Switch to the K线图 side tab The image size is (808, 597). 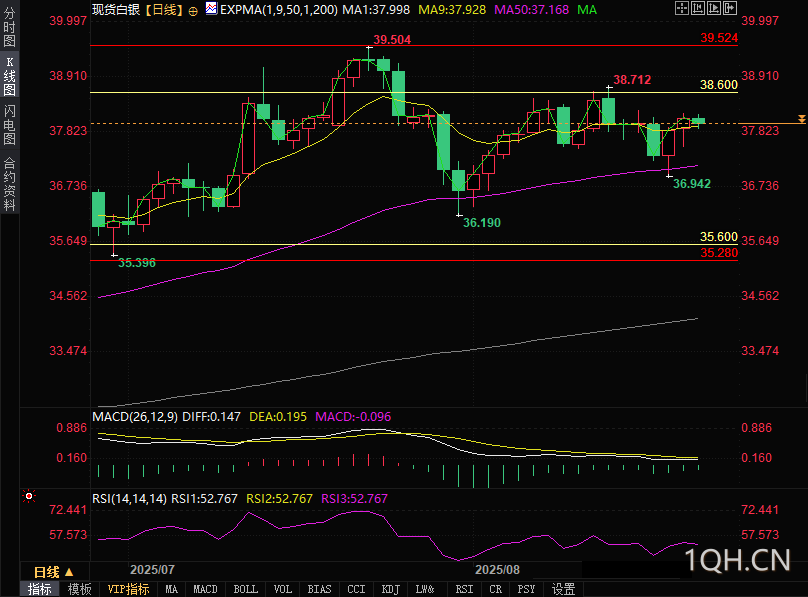[x=9, y=76]
